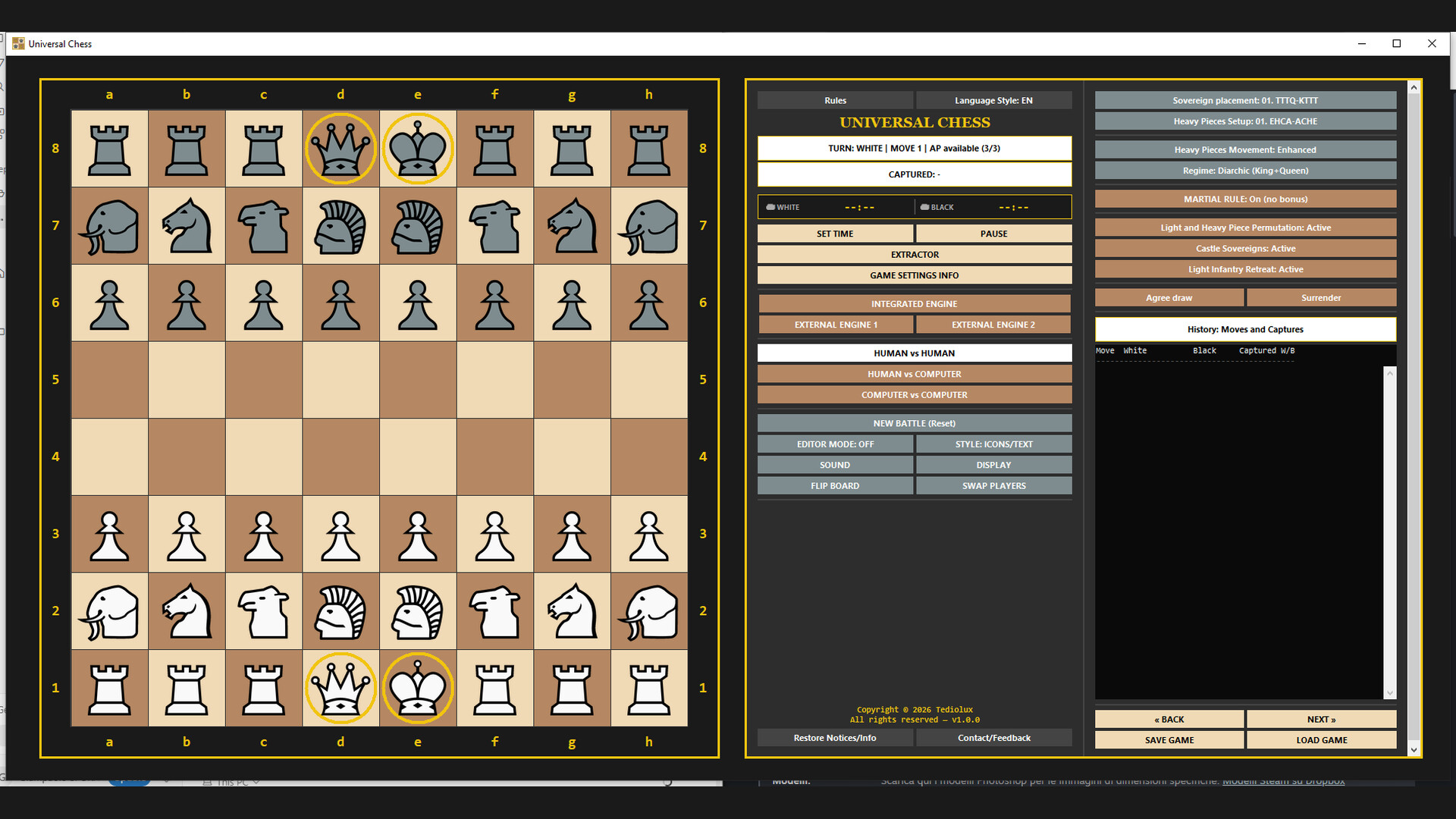Select the white king on e1
The height and width of the screenshot is (819, 1456).
click(418, 688)
